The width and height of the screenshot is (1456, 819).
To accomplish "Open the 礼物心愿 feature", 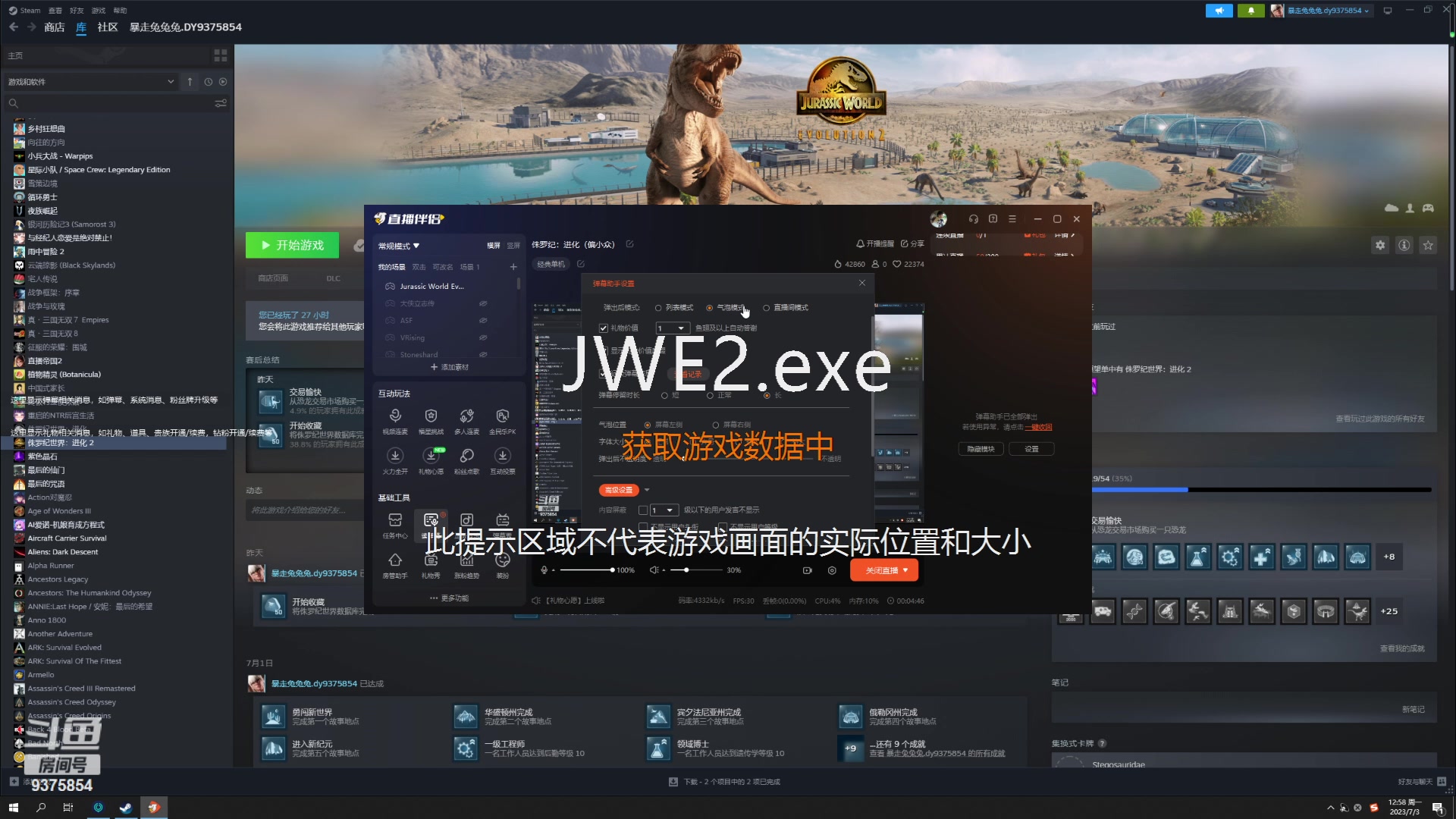I will pyautogui.click(x=431, y=461).
